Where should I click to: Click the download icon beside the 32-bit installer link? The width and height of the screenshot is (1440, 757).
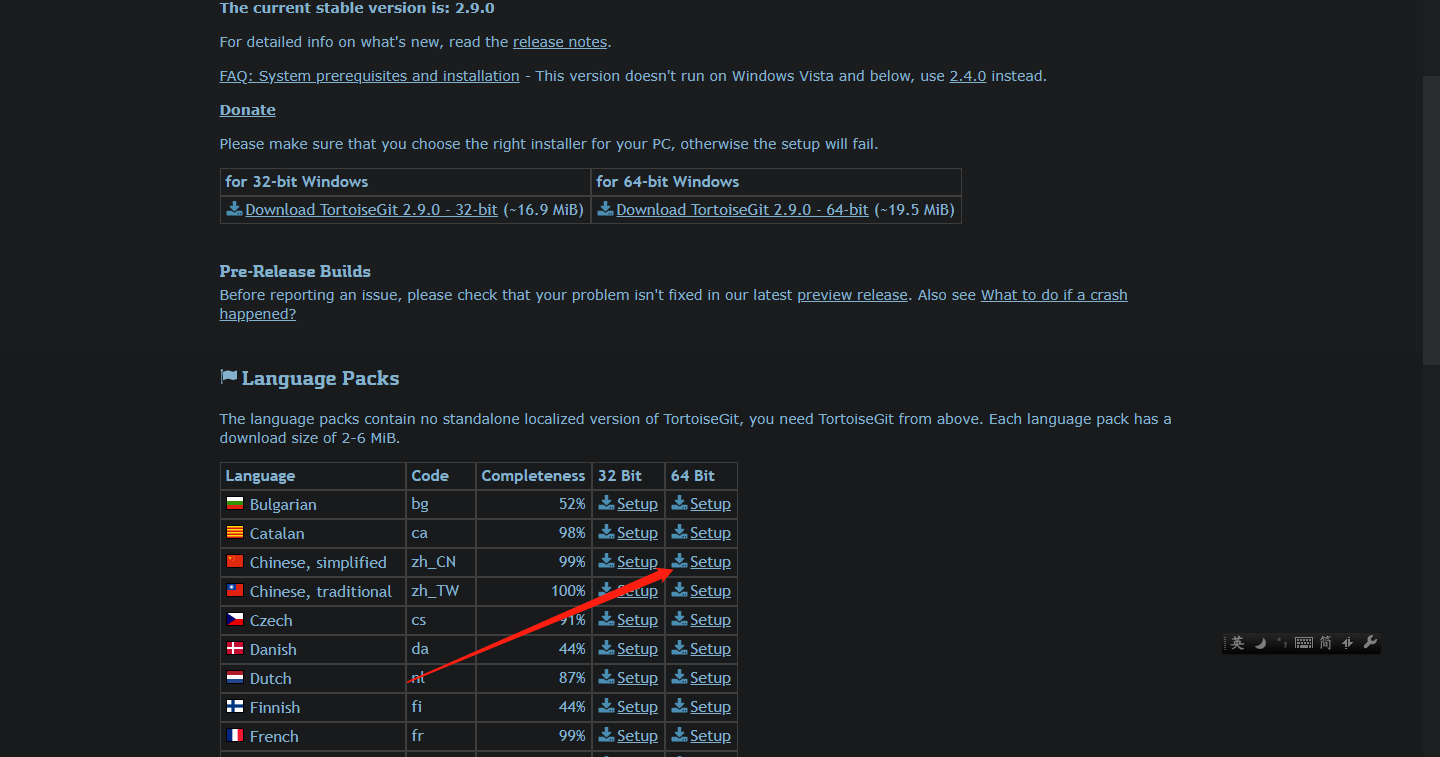pyautogui.click(x=234, y=209)
